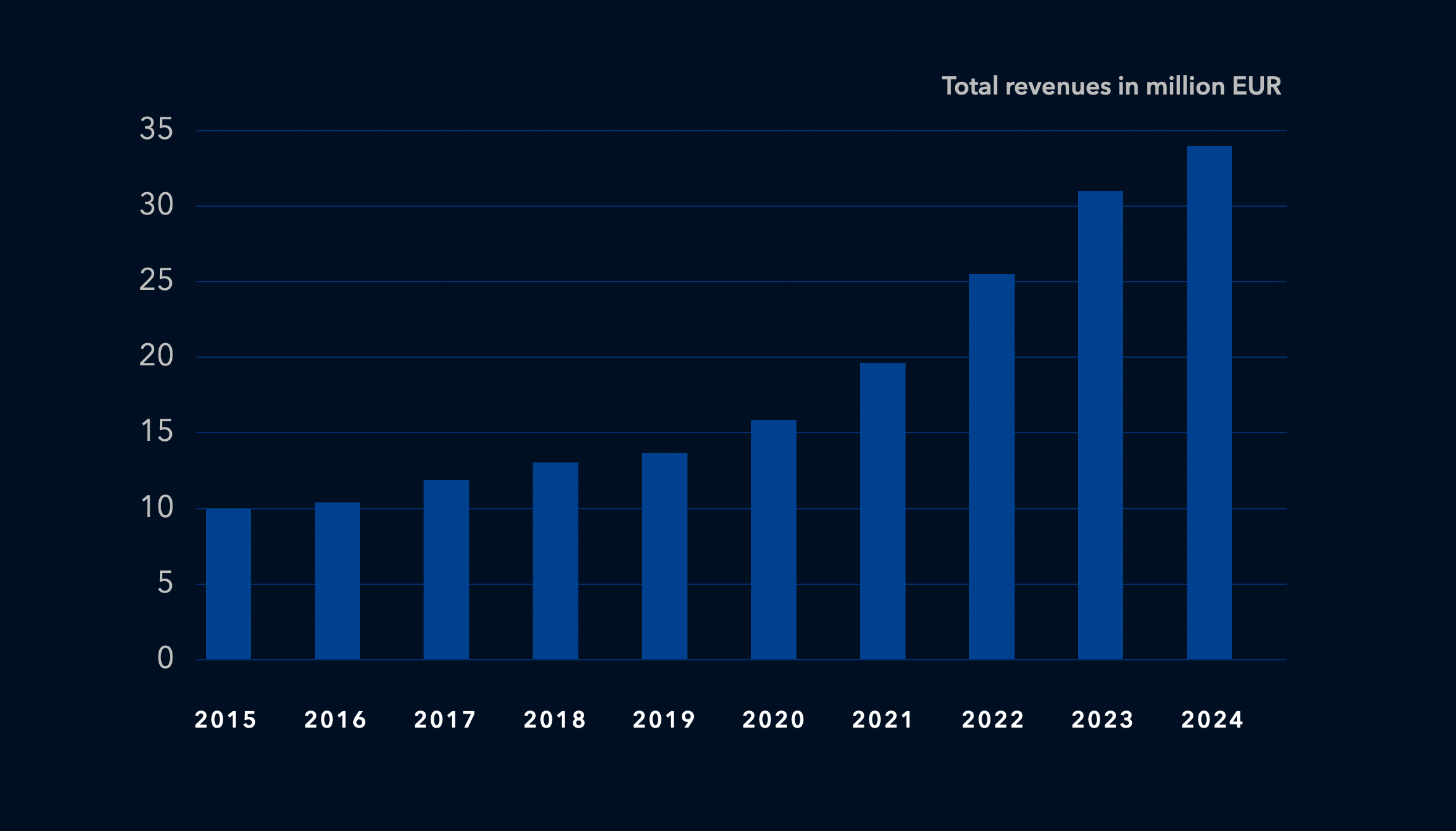The height and width of the screenshot is (831, 1456).
Task: Click the 2020 revenue bar
Action: 774,539
